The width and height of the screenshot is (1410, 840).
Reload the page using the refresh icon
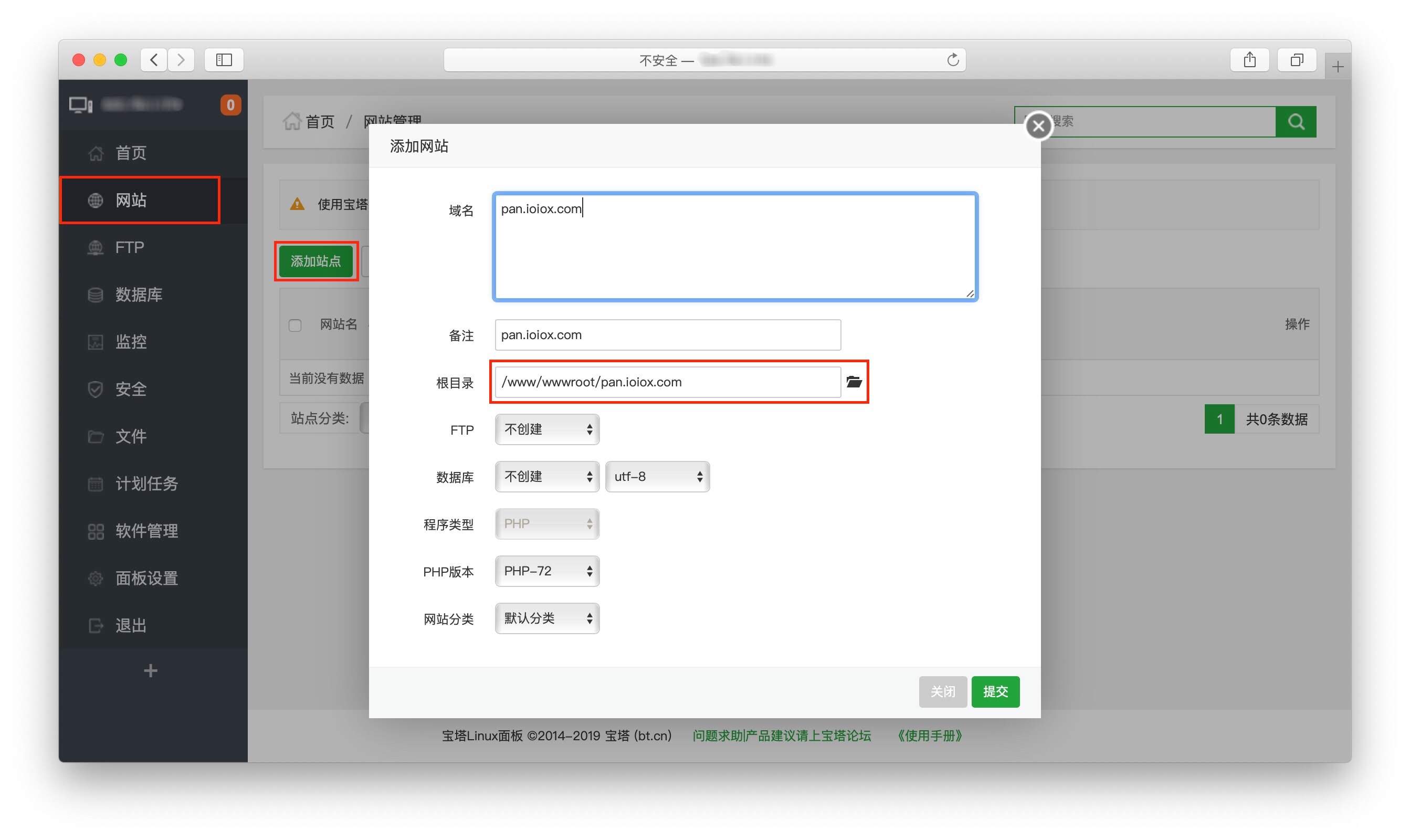952,60
